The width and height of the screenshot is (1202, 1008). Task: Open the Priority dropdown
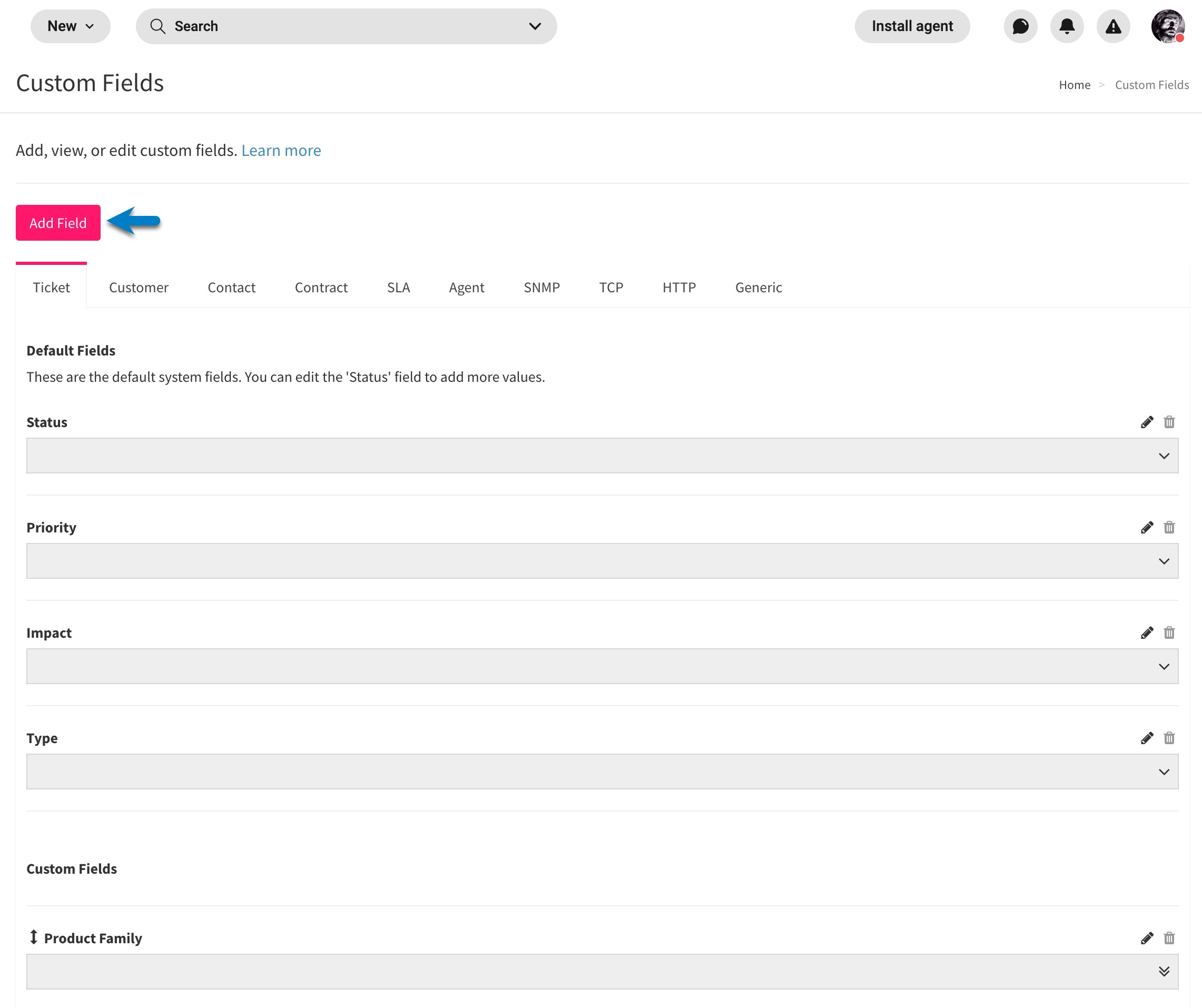[x=1164, y=561]
